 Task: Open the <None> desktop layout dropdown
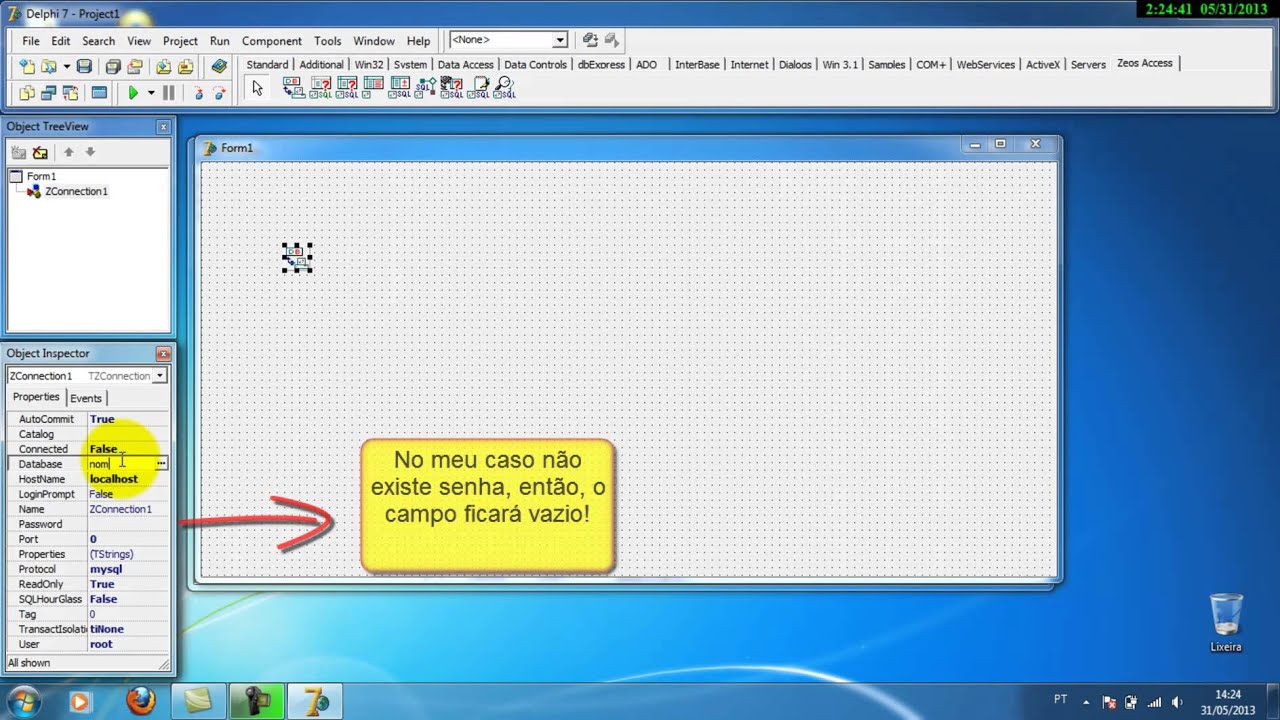[x=560, y=40]
